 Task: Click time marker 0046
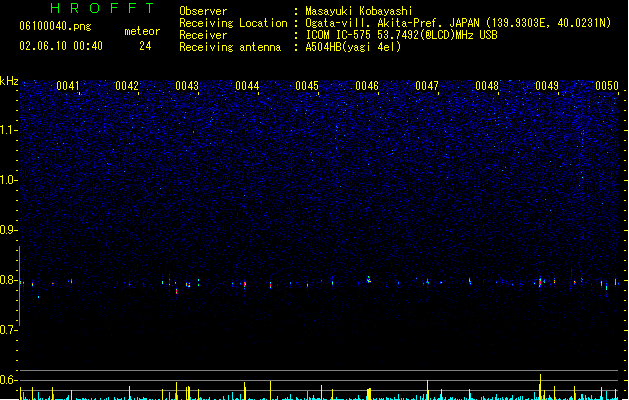click(367, 86)
